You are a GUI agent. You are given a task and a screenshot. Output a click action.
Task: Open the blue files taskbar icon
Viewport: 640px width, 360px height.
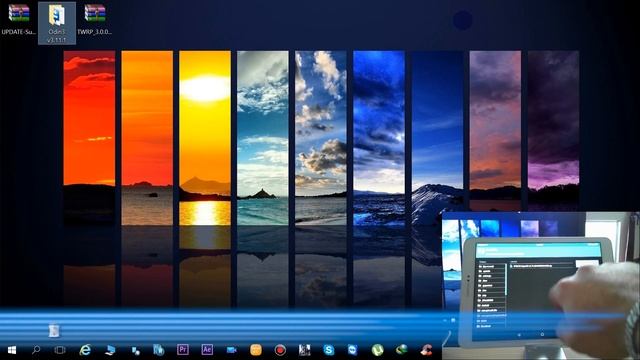point(158,350)
